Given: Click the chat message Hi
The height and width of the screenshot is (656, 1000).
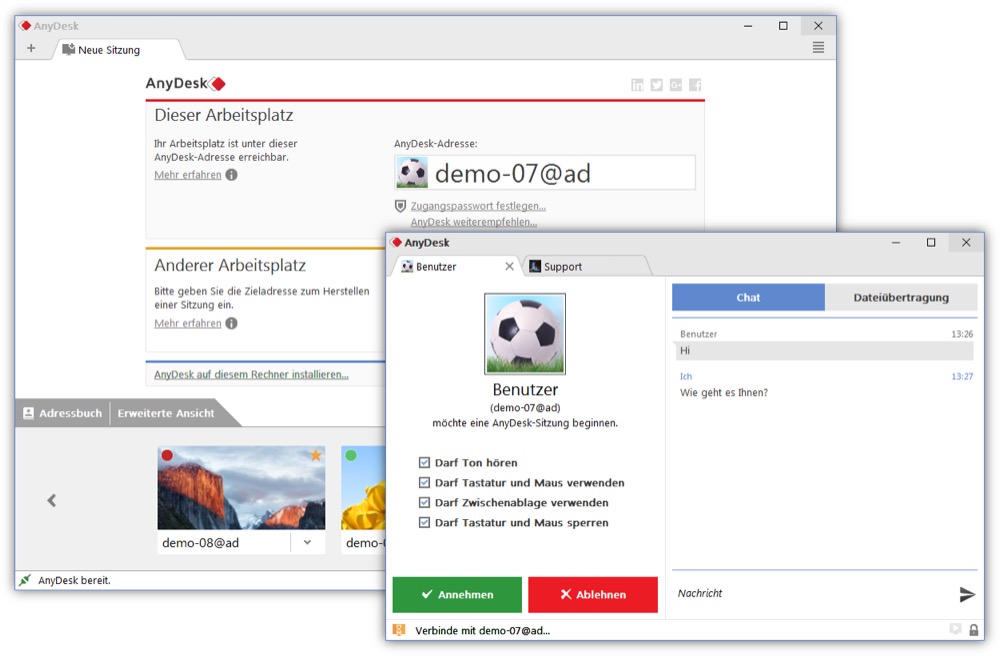Looking at the screenshot, I should pyautogui.click(x=823, y=351).
